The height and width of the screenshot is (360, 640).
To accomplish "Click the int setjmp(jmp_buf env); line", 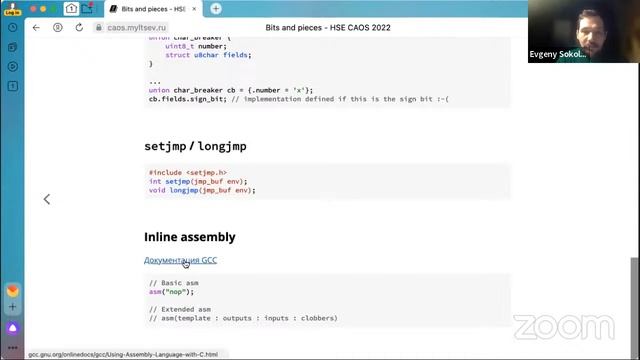I will (198, 181).
